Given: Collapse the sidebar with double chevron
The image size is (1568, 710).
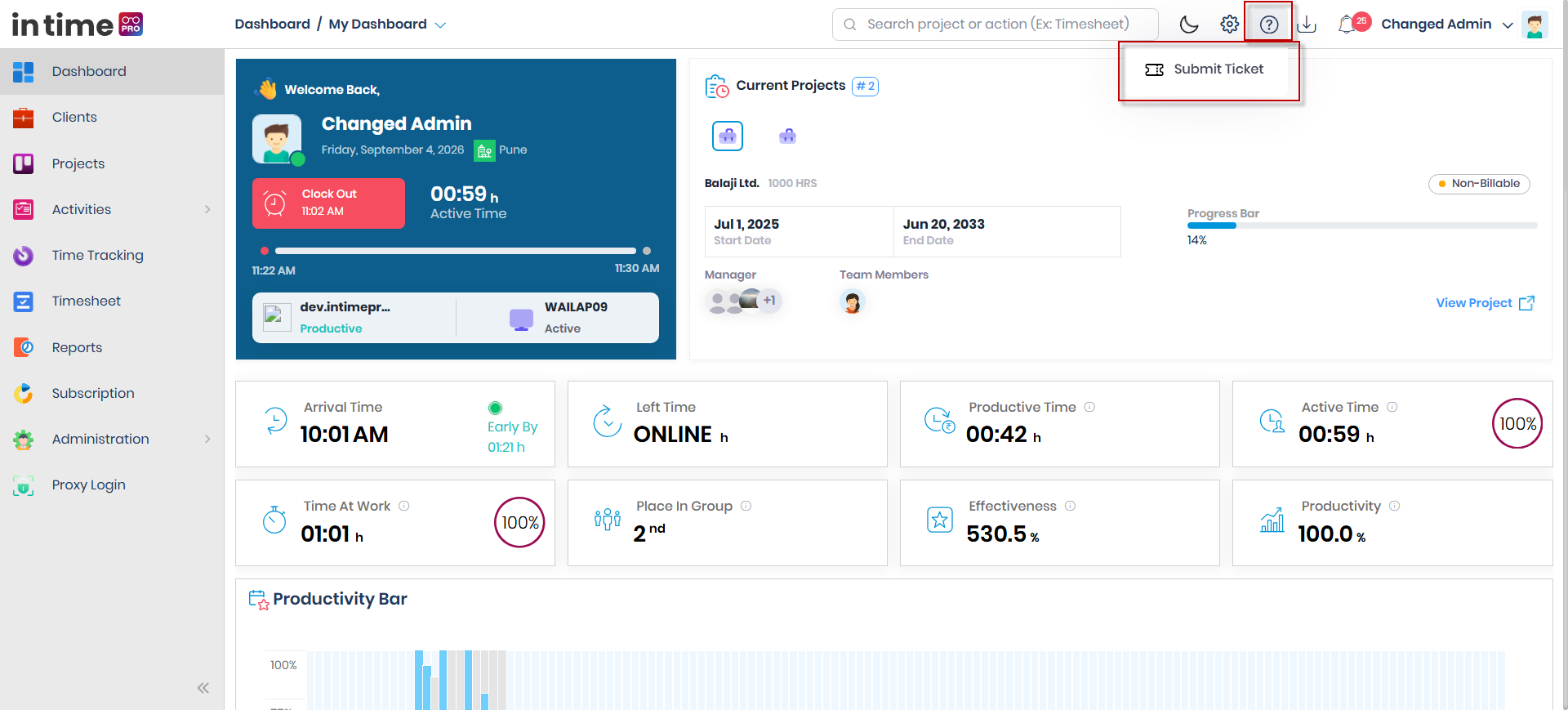Looking at the screenshot, I should [203, 688].
